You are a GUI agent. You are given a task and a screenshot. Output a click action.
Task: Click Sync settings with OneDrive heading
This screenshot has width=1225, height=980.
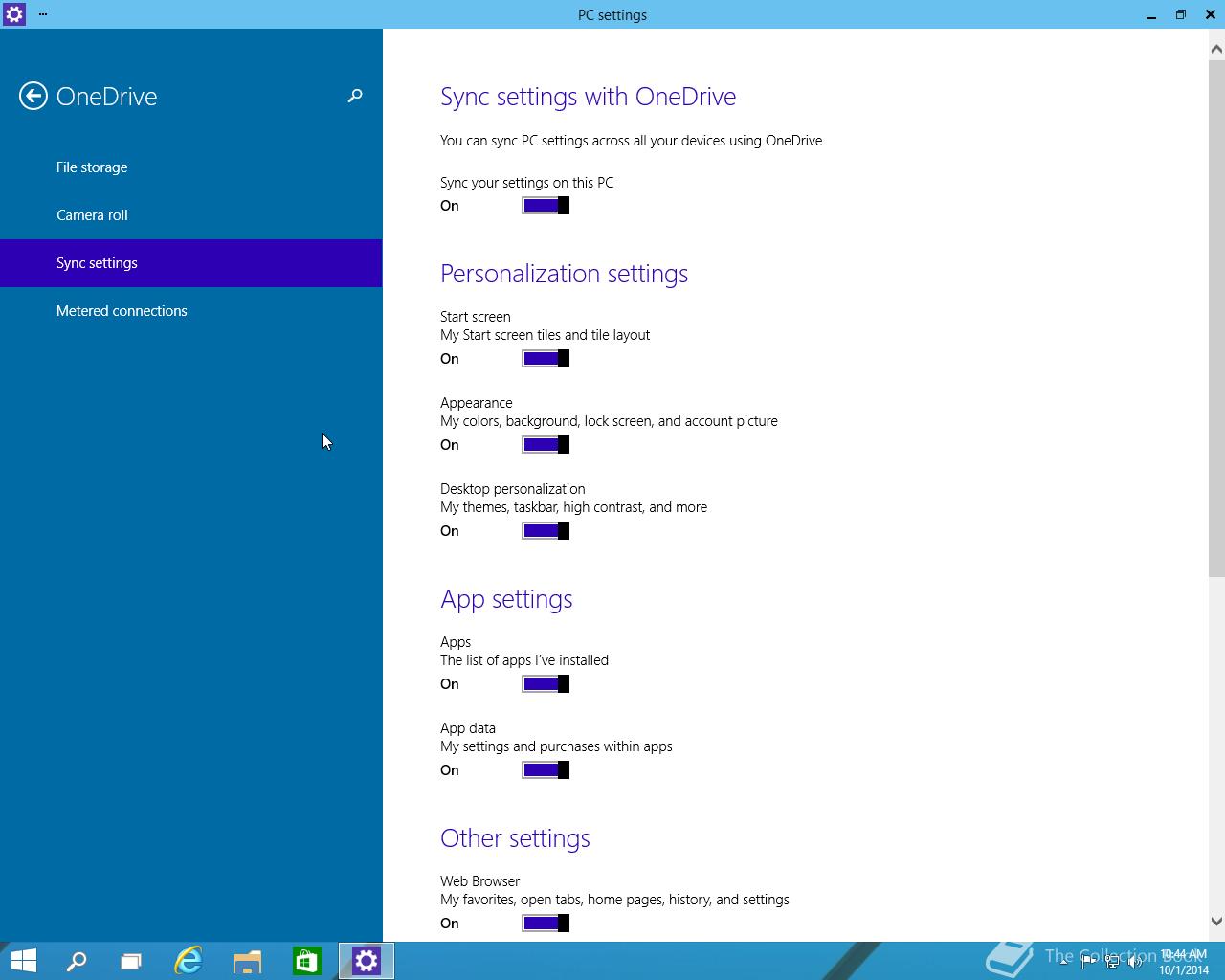588,97
